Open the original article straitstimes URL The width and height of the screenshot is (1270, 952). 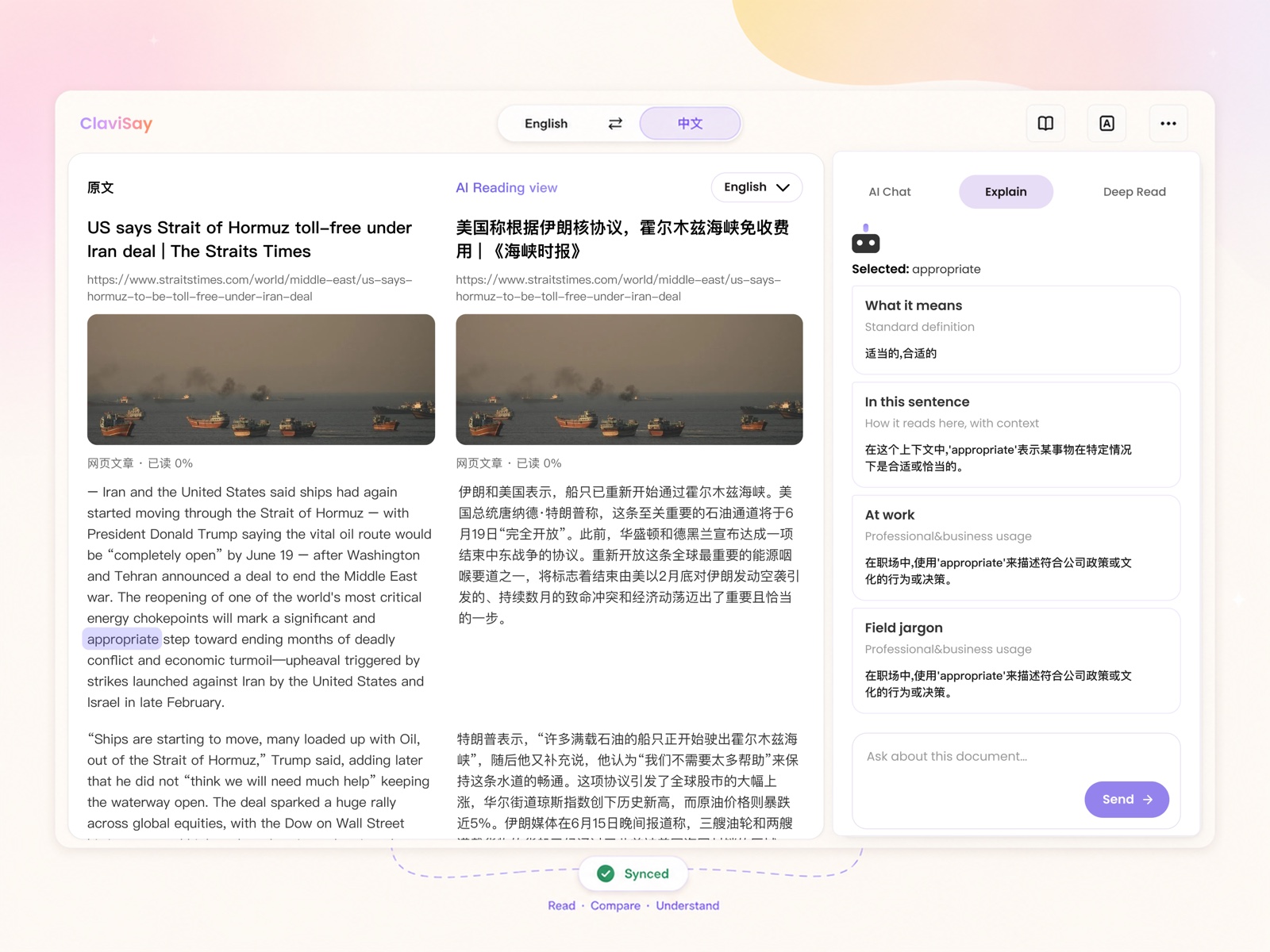click(x=249, y=288)
